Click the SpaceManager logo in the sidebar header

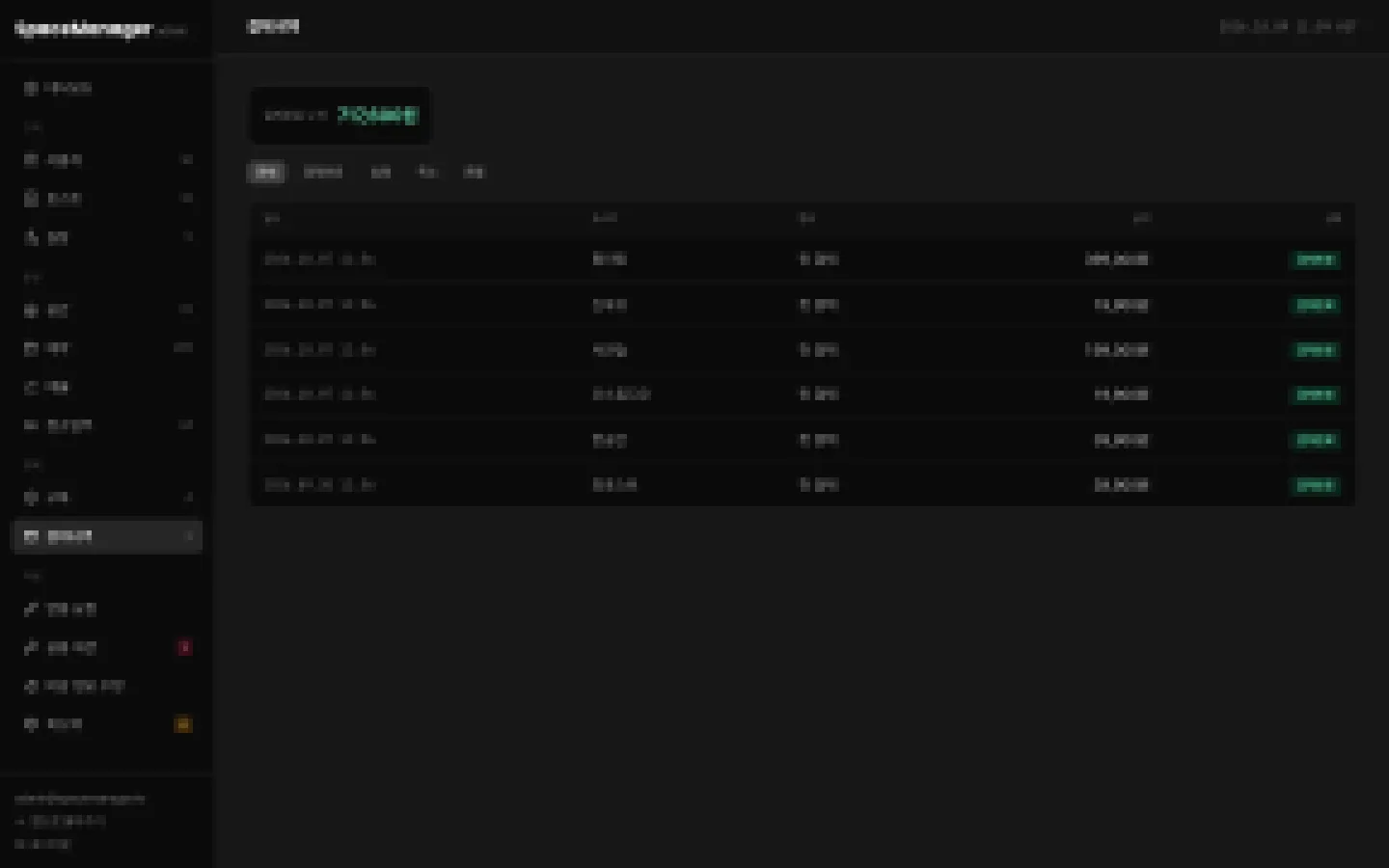point(85,29)
